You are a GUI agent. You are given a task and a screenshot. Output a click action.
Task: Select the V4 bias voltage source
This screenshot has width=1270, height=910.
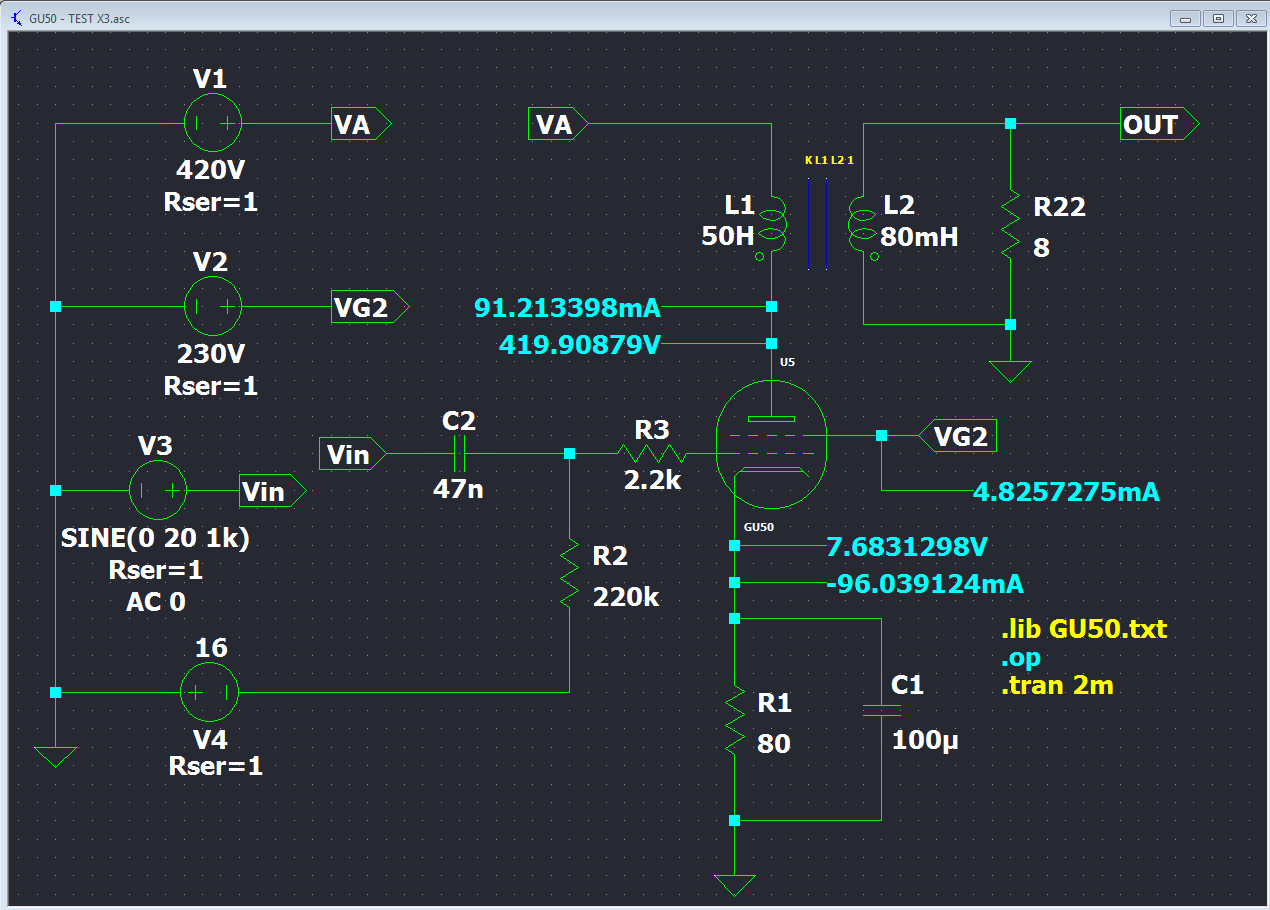pos(209,692)
